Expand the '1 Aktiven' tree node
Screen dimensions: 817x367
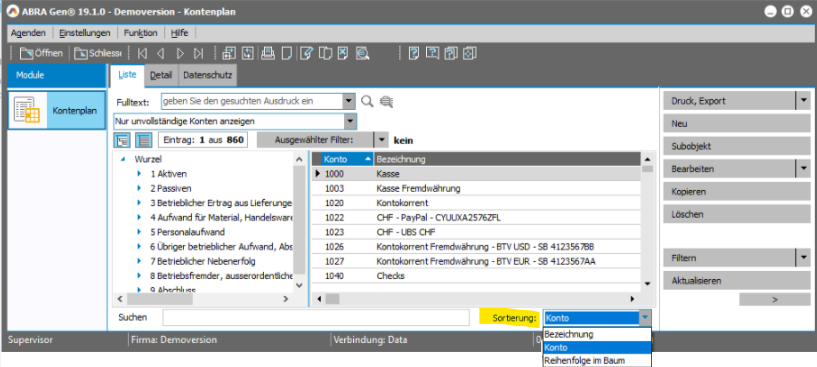click(139, 174)
